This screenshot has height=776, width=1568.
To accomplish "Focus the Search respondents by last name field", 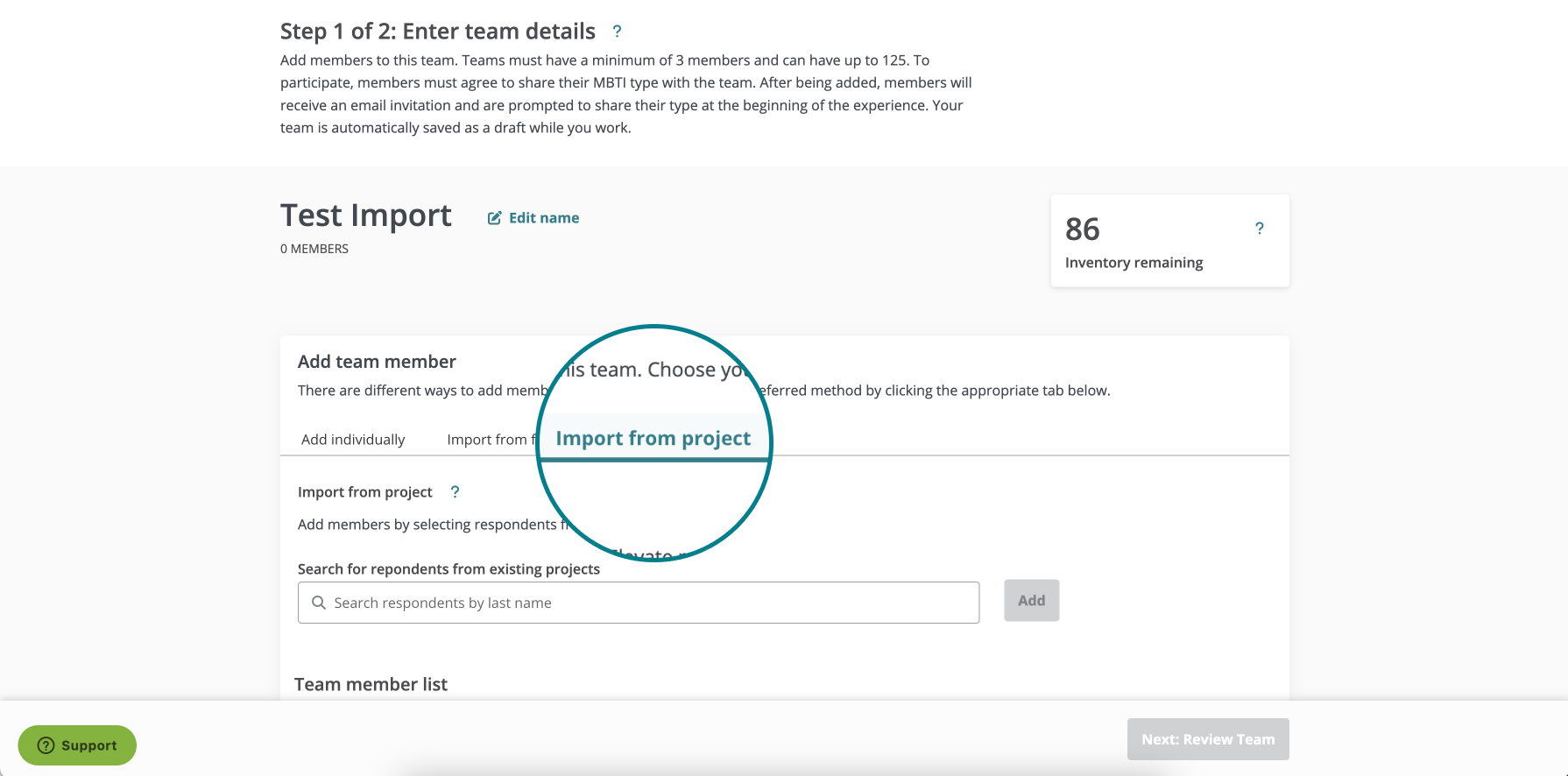I will click(639, 603).
